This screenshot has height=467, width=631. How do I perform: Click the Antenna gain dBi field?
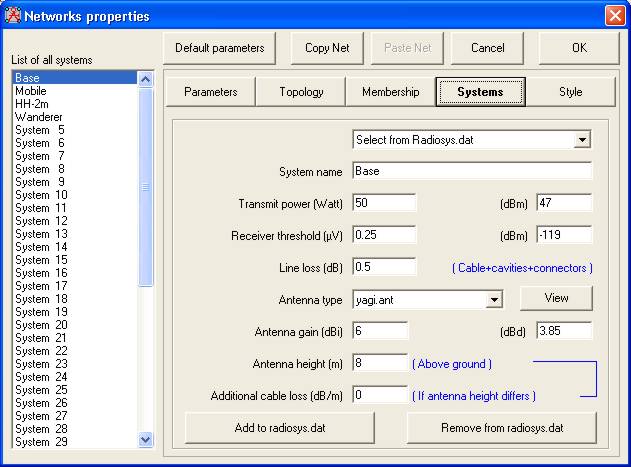click(x=380, y=331)
